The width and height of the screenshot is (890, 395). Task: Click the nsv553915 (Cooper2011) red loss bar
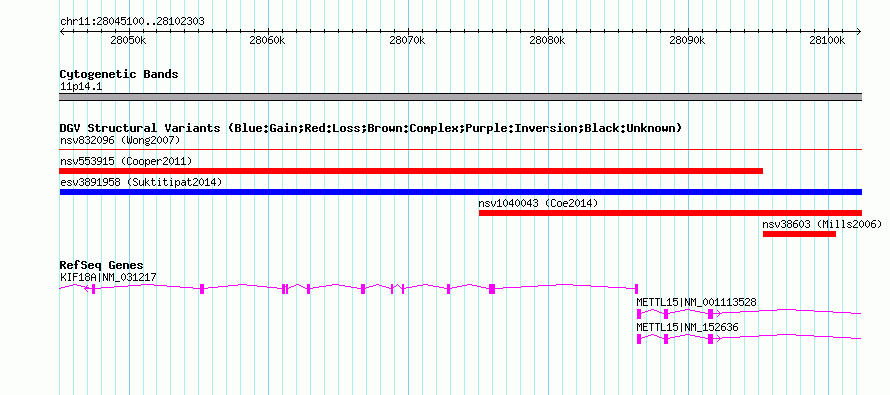pyautogui.click(x=411, y=171)
